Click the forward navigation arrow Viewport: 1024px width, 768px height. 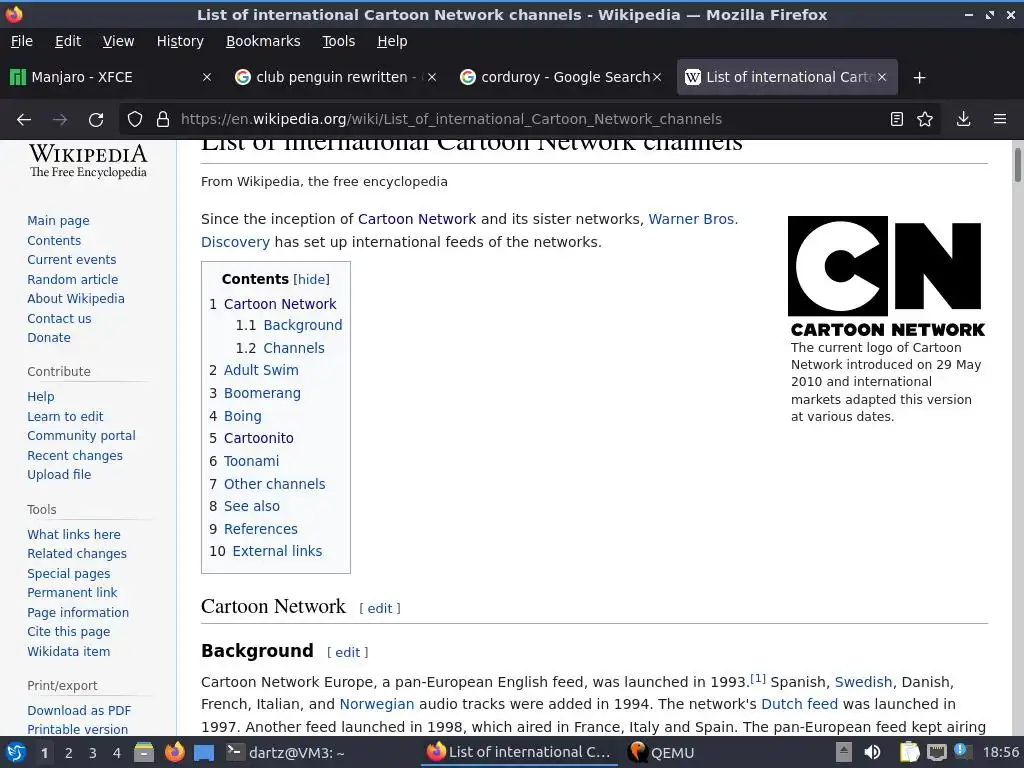(59, 120)
